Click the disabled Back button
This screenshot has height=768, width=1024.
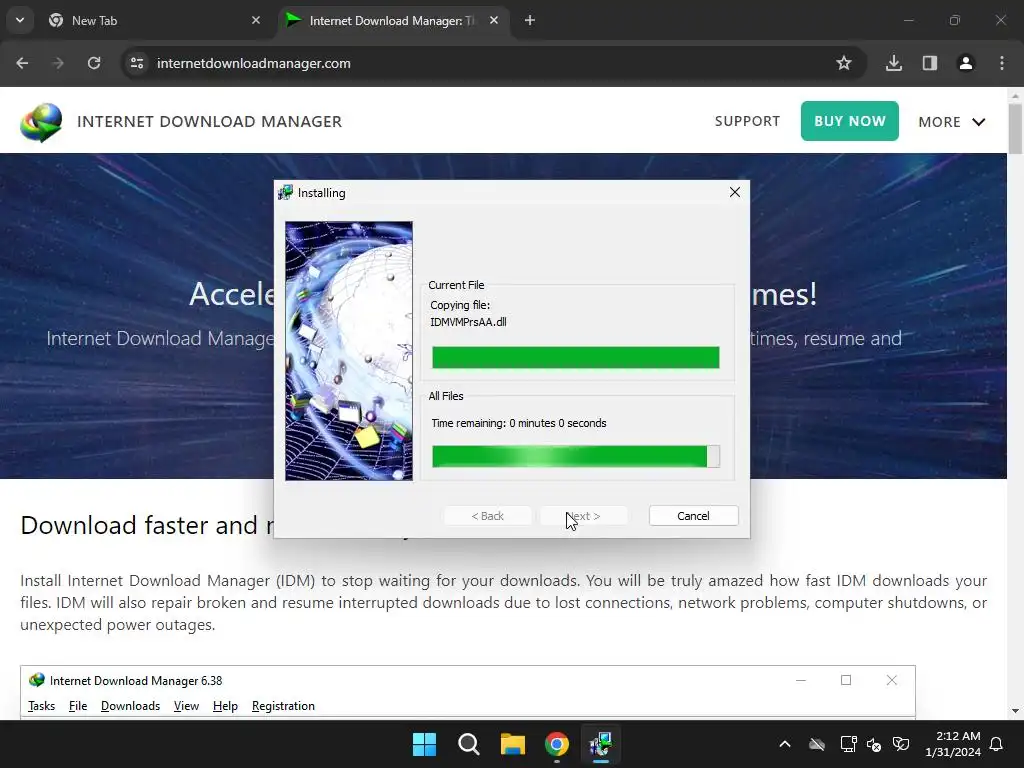[488, 516]
